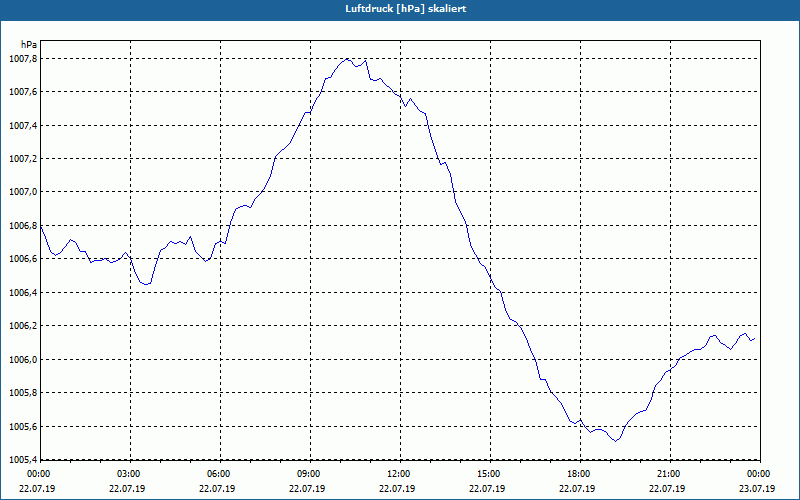
Task: Click the hPa unit label atop the axis
Action: click(x=29, y=44)
